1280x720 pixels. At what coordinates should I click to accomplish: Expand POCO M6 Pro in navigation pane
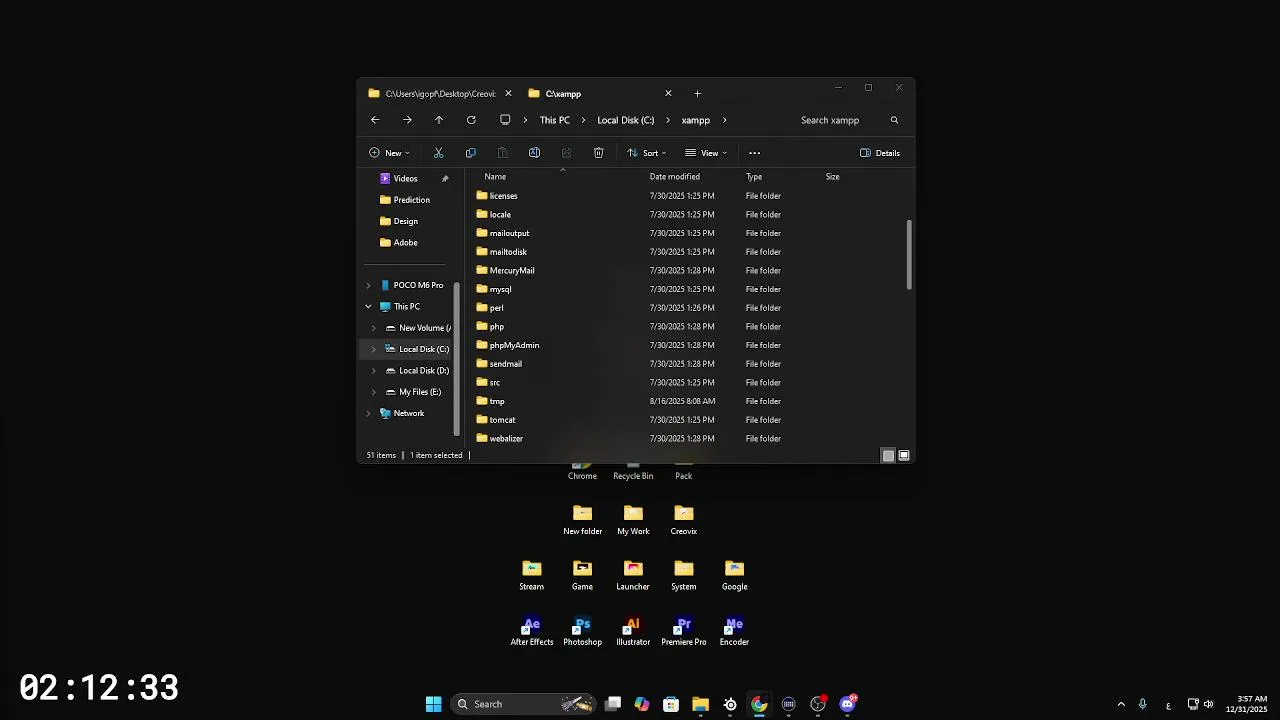coord(368,286)
